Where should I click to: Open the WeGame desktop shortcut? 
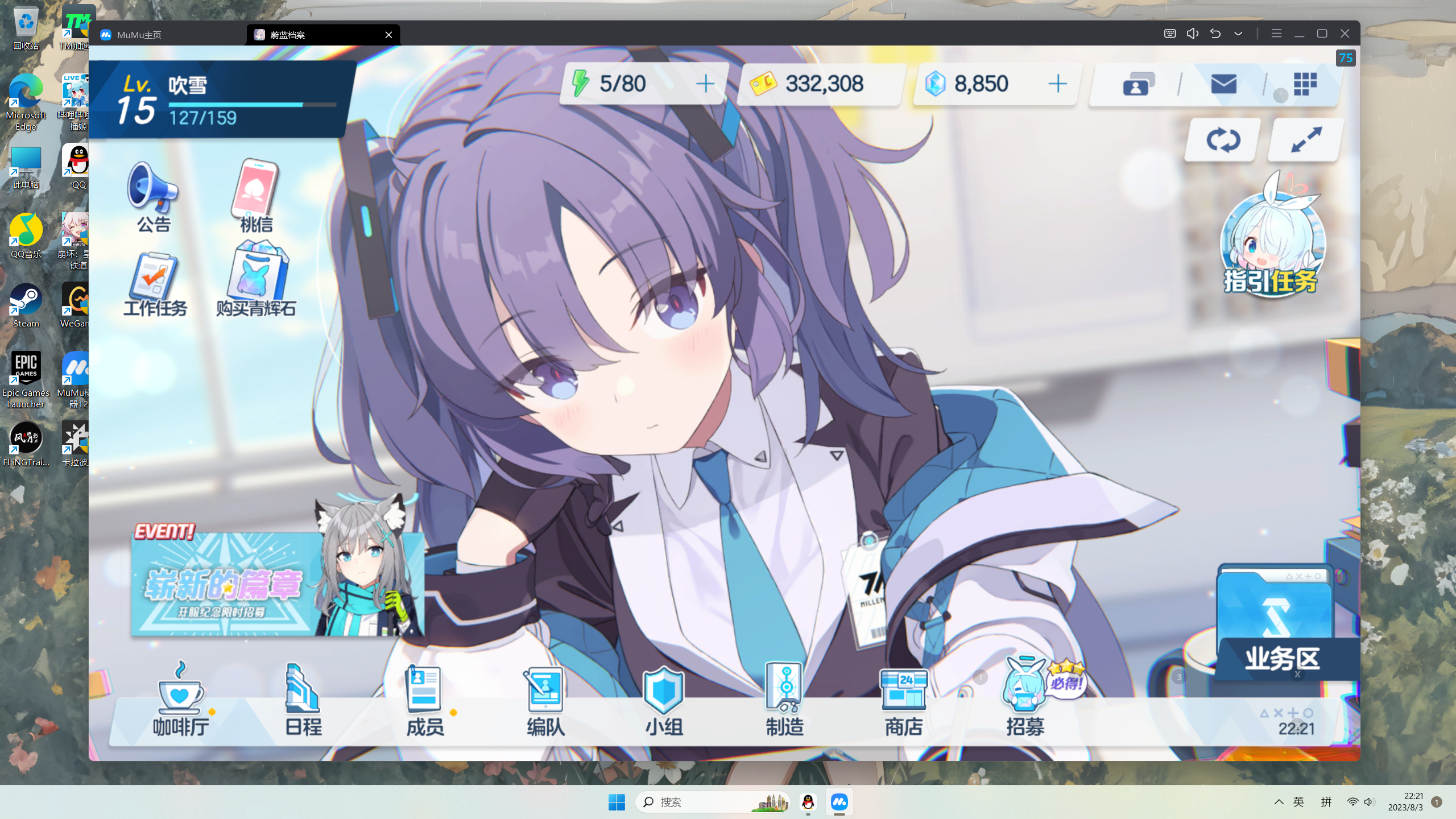(76, 306)
